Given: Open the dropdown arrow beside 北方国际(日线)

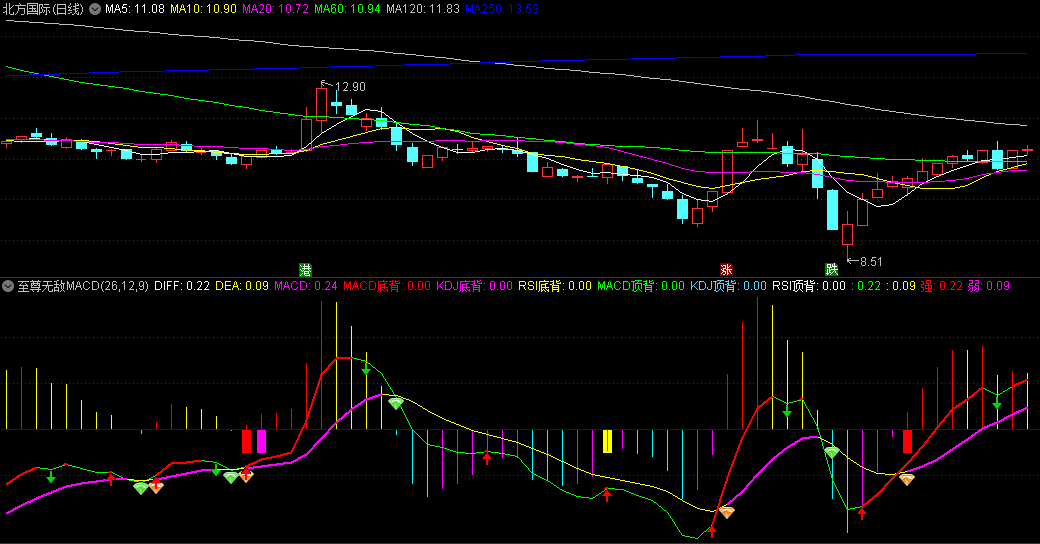Looking at the screenshot, I should point(95,9).
